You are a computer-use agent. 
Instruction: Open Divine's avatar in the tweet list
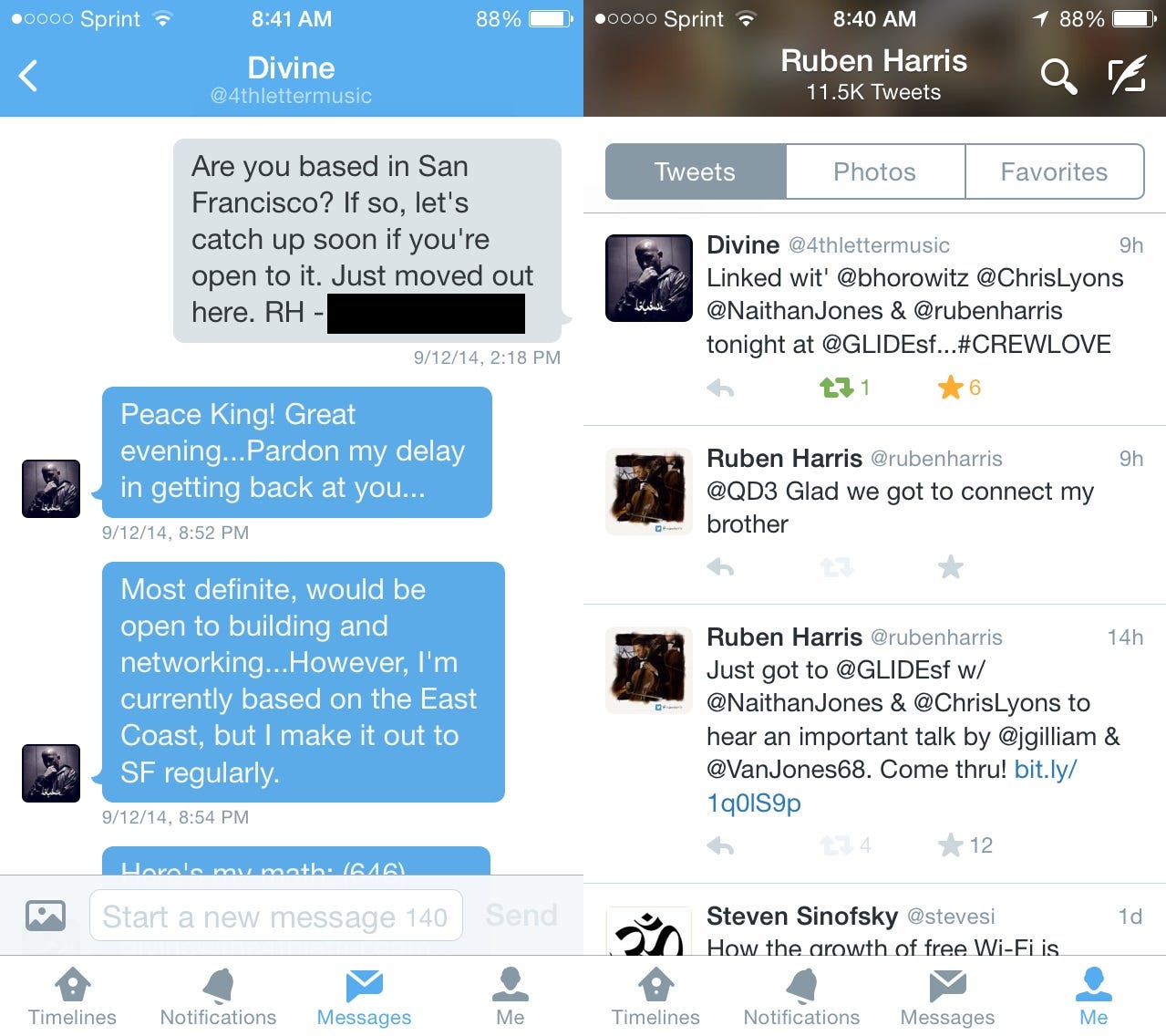point(649,278)
